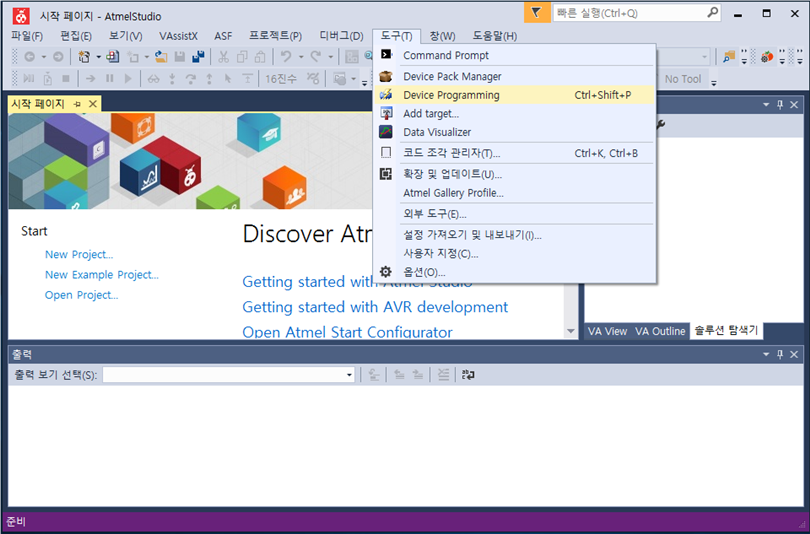Toggle pin on the Start Page tab
The height and width of the screenshot is (534, 810).
click(x=77, y=104)
